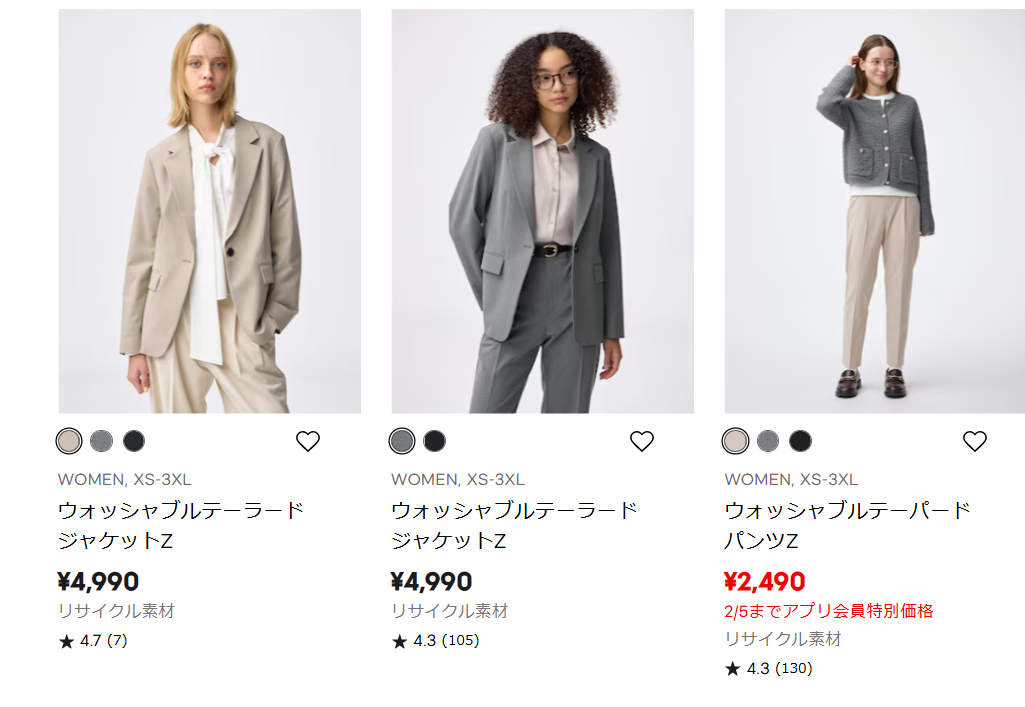Screen dimensions: 1025x707
Task: Select gray swatch on tapered pants
Action: pyautogui.click(x=767, y=441)
